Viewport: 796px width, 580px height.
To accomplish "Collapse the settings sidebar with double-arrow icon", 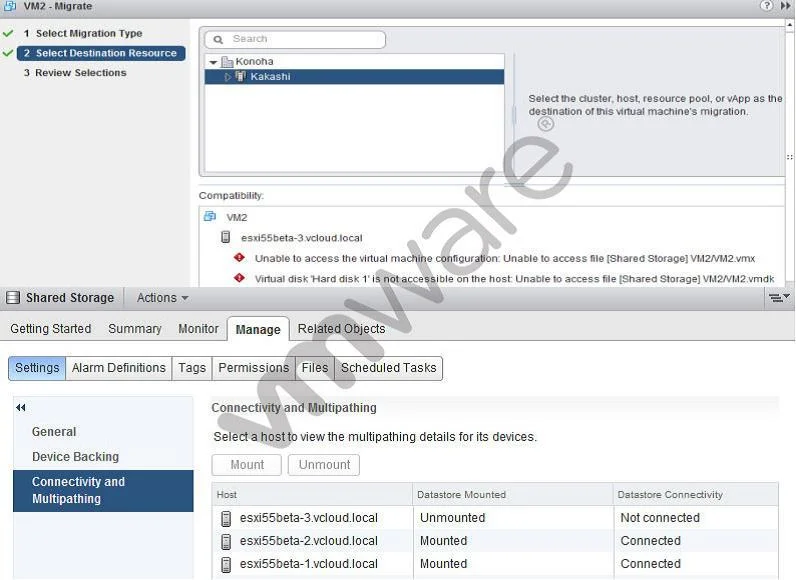I will [x=21, y=407].
